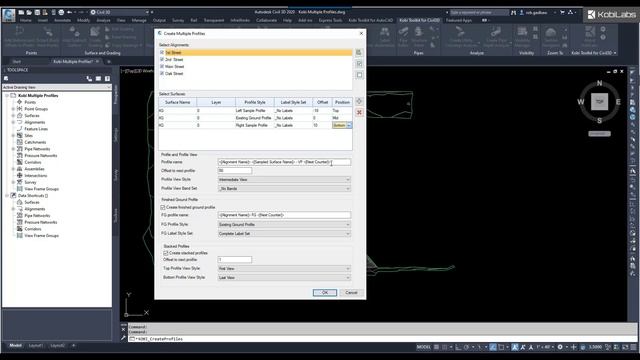Click the red delete surface row icon

click(x=359, y=112)
